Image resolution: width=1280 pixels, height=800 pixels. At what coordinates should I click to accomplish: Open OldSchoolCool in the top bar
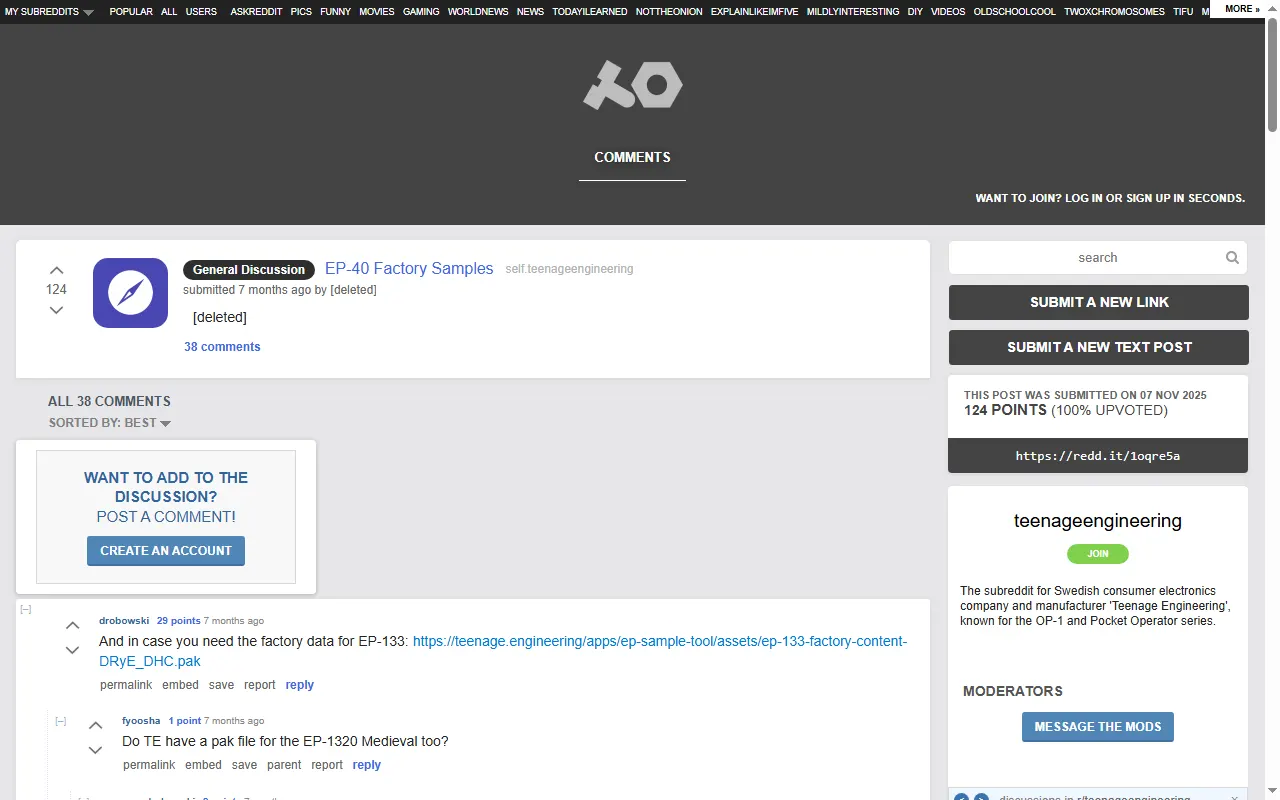coord(1014,12)
